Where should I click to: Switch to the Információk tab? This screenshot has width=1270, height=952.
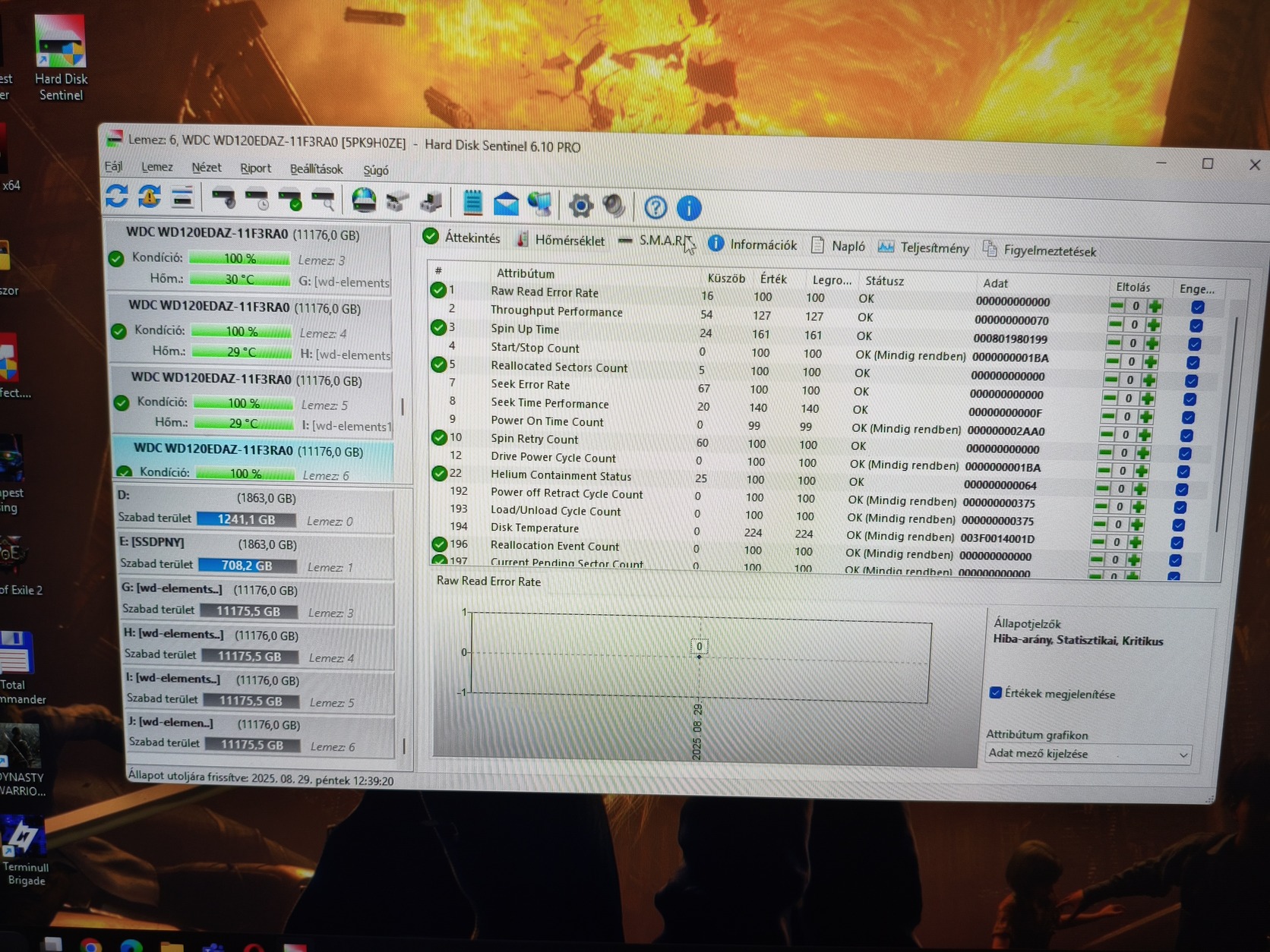753,244
